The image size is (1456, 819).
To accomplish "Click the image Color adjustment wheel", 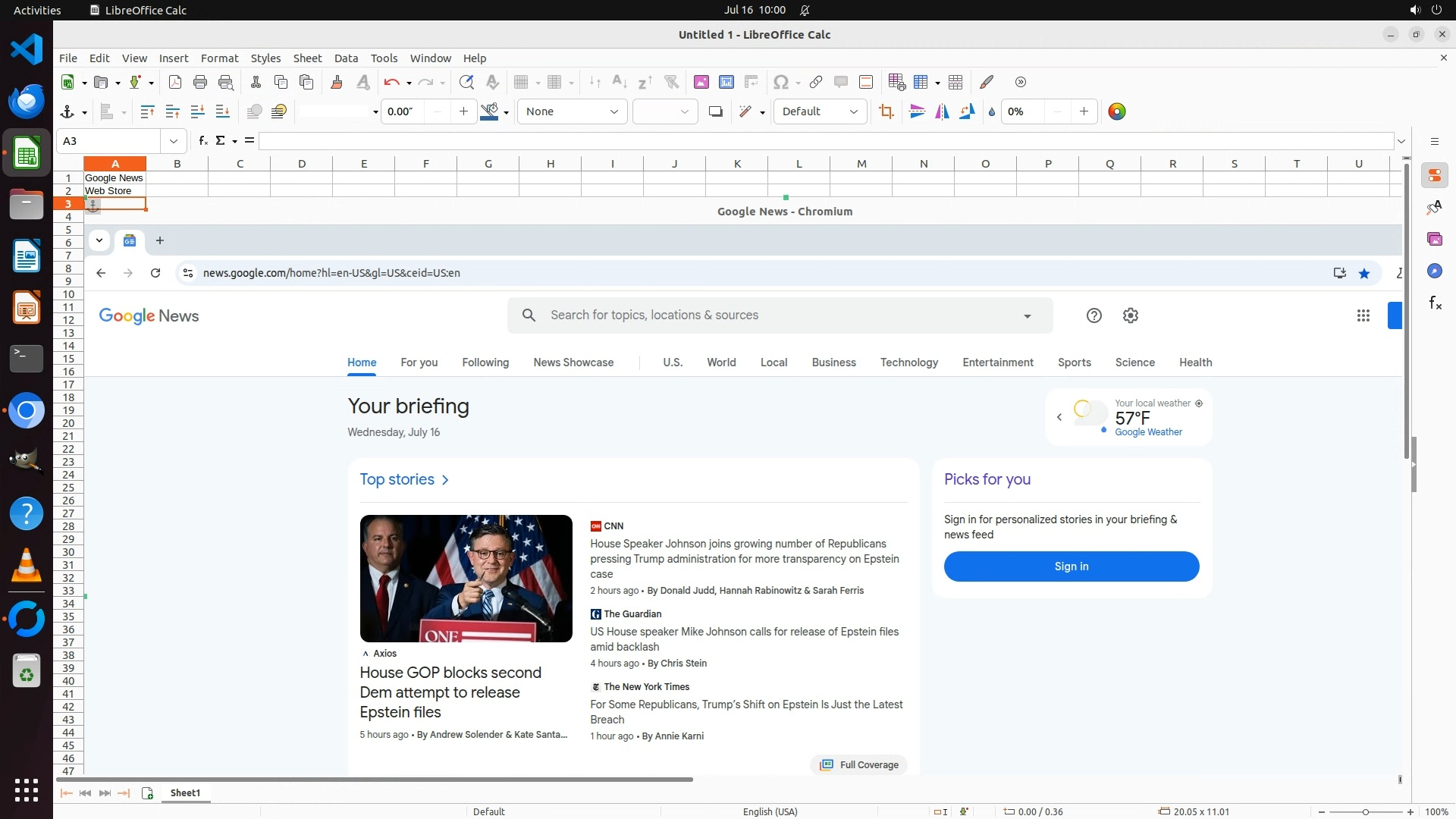I will pyautogui.click(x=1116, y=112).
